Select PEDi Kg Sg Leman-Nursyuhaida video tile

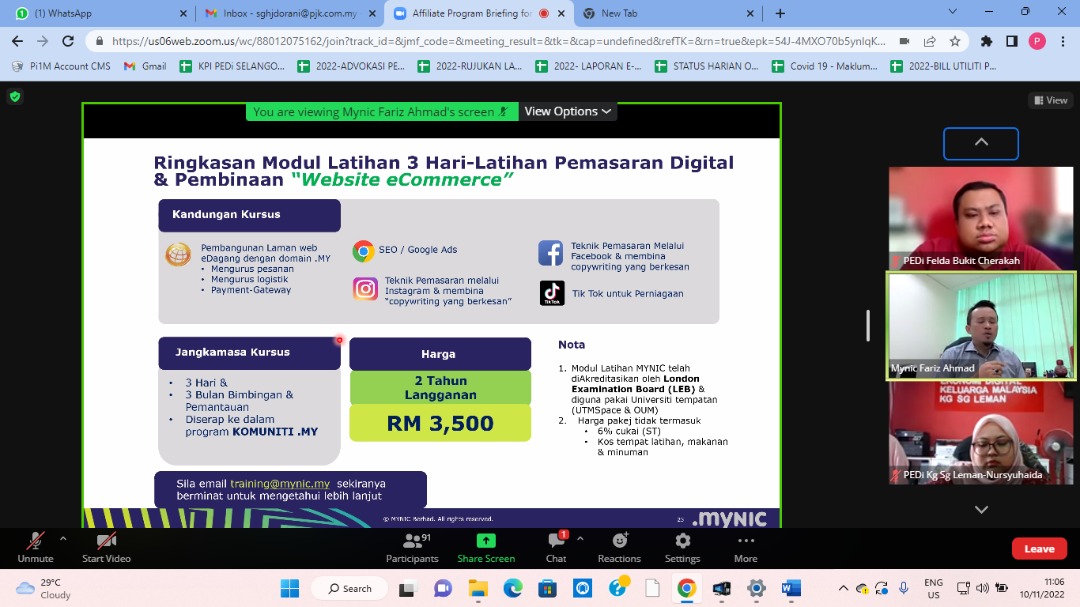click(x=981, y=433)
